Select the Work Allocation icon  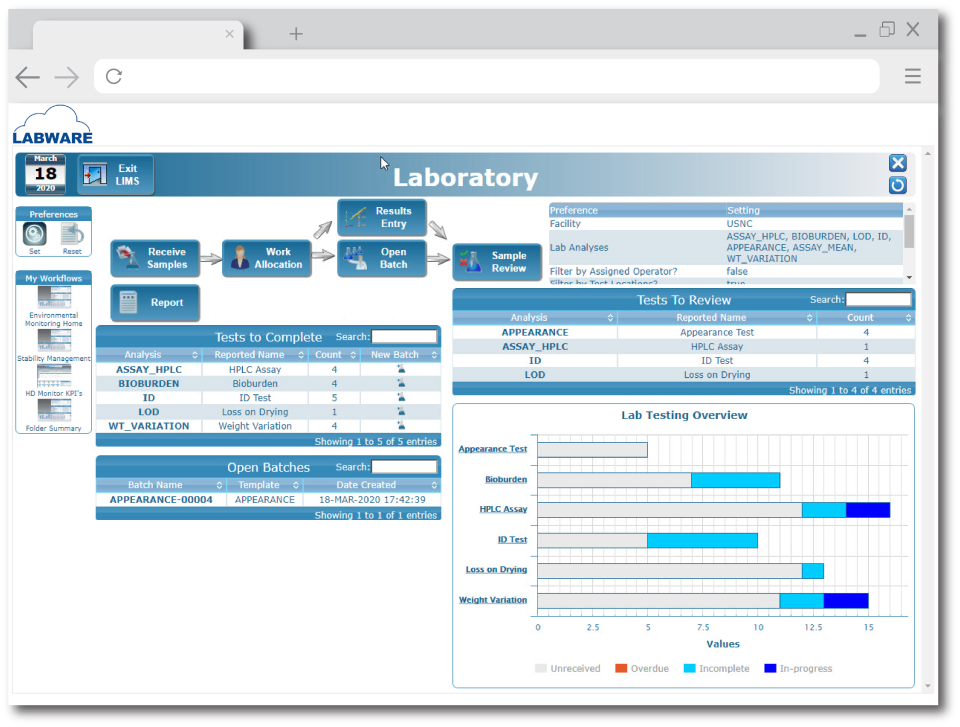(267, 258)
